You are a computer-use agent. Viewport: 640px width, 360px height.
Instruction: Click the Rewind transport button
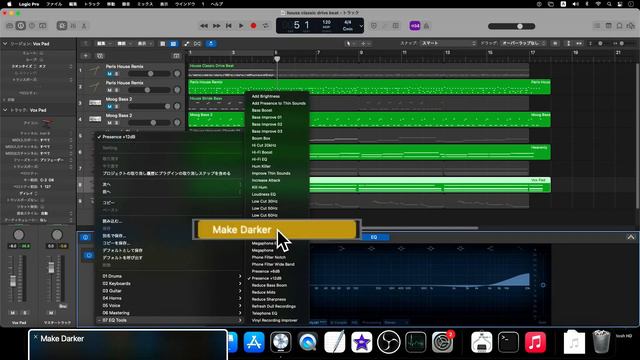[204, 26]
